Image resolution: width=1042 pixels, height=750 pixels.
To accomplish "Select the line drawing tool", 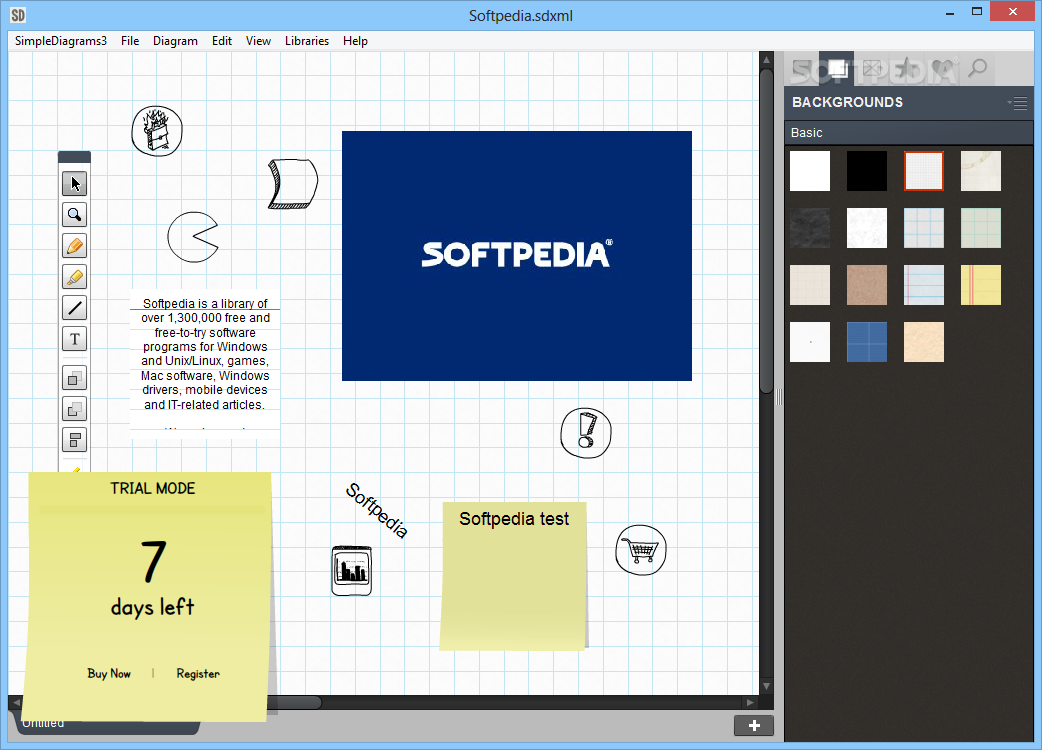I will (74, 308).
